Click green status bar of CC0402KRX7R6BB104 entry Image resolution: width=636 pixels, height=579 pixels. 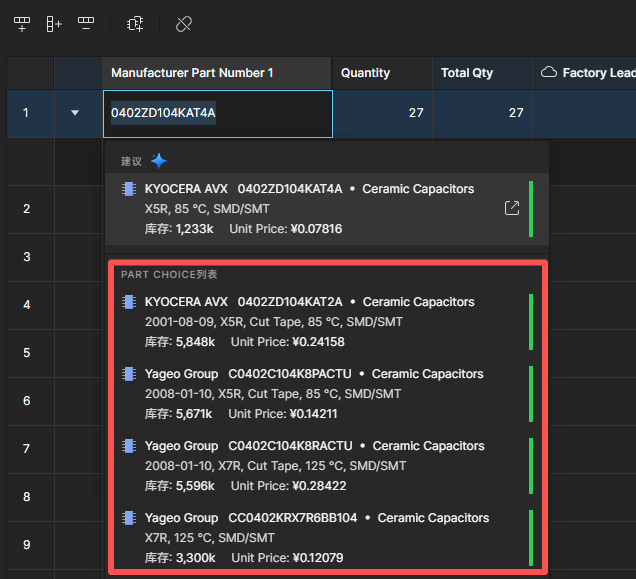coord(531,538)
